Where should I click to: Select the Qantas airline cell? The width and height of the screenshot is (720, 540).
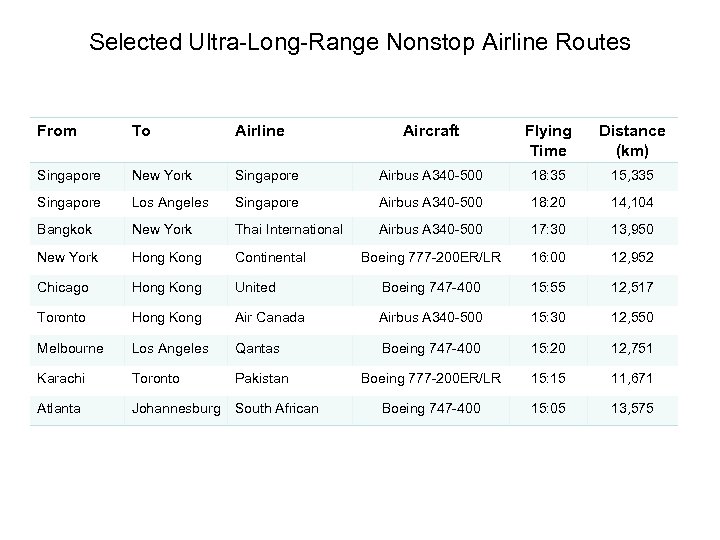coord(257,347)
